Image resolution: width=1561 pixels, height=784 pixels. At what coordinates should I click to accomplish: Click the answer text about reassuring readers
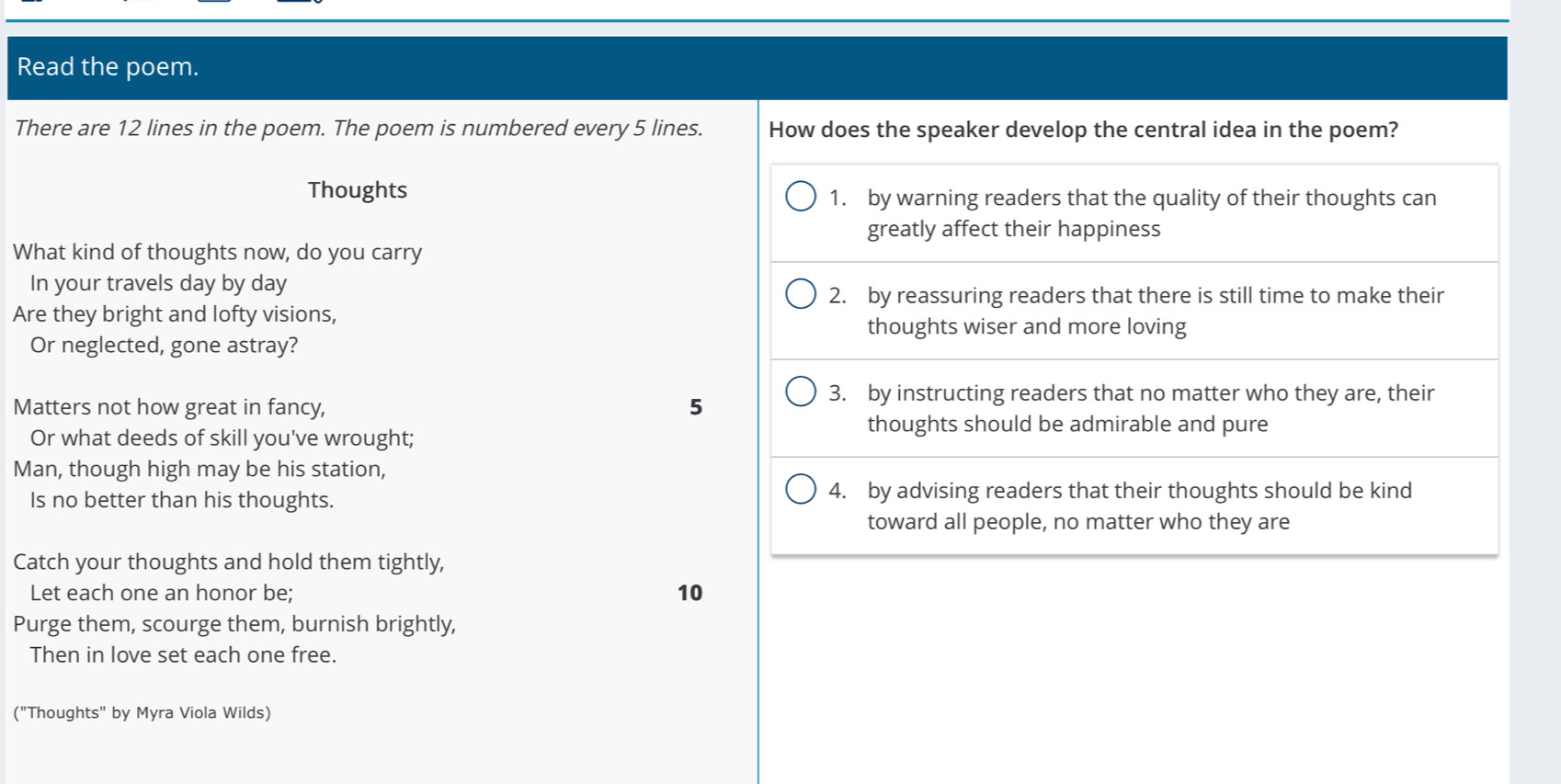(1156, 311)
